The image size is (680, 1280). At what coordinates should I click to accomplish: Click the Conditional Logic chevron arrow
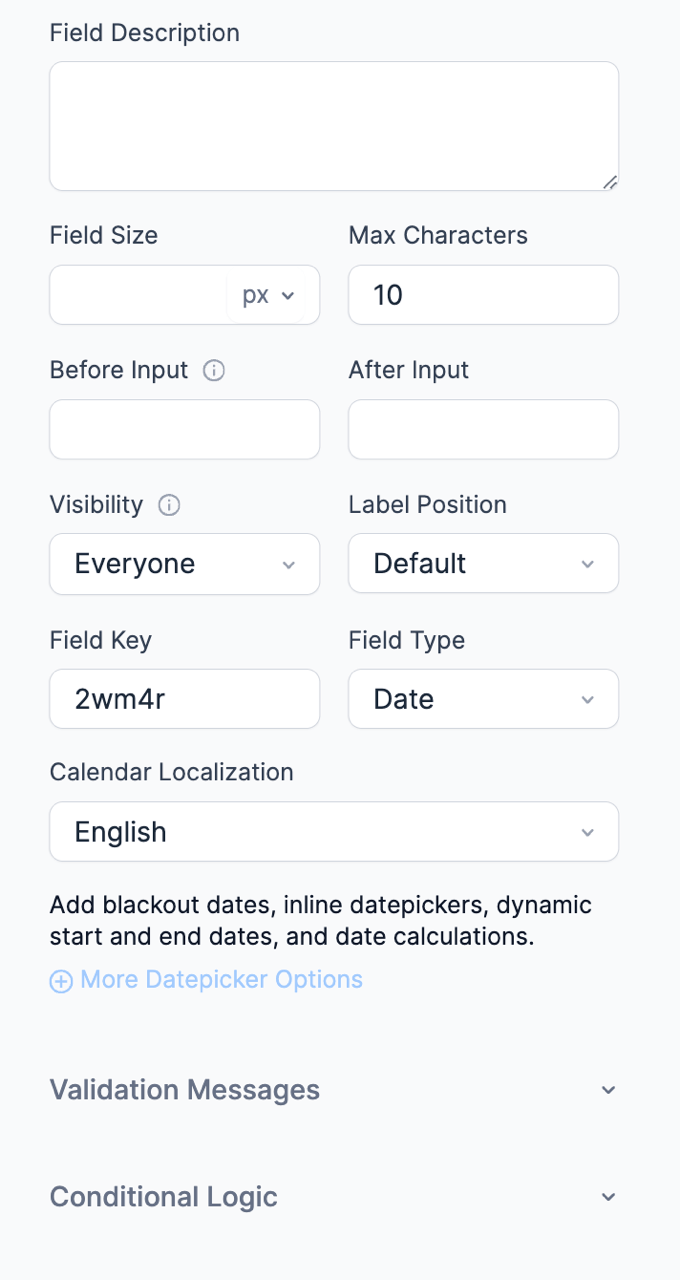pyautogui.click(x=608, y=1197)
